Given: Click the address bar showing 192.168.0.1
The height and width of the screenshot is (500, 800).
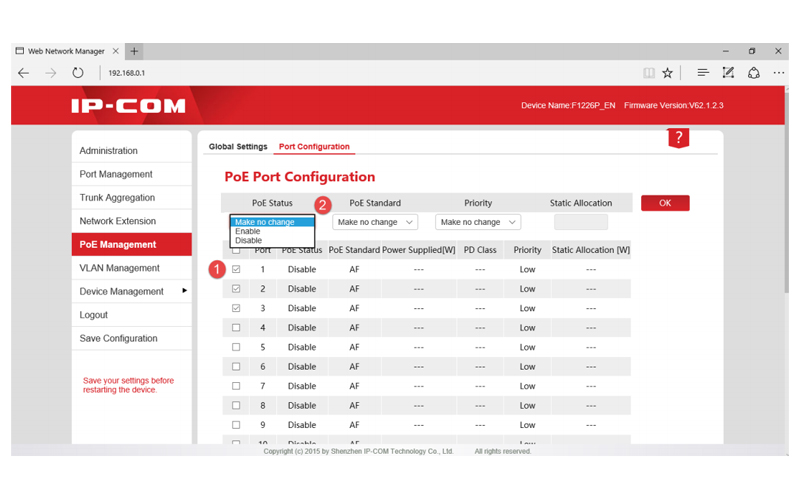Looking at the screenshot, I should (x=127, y=73).
